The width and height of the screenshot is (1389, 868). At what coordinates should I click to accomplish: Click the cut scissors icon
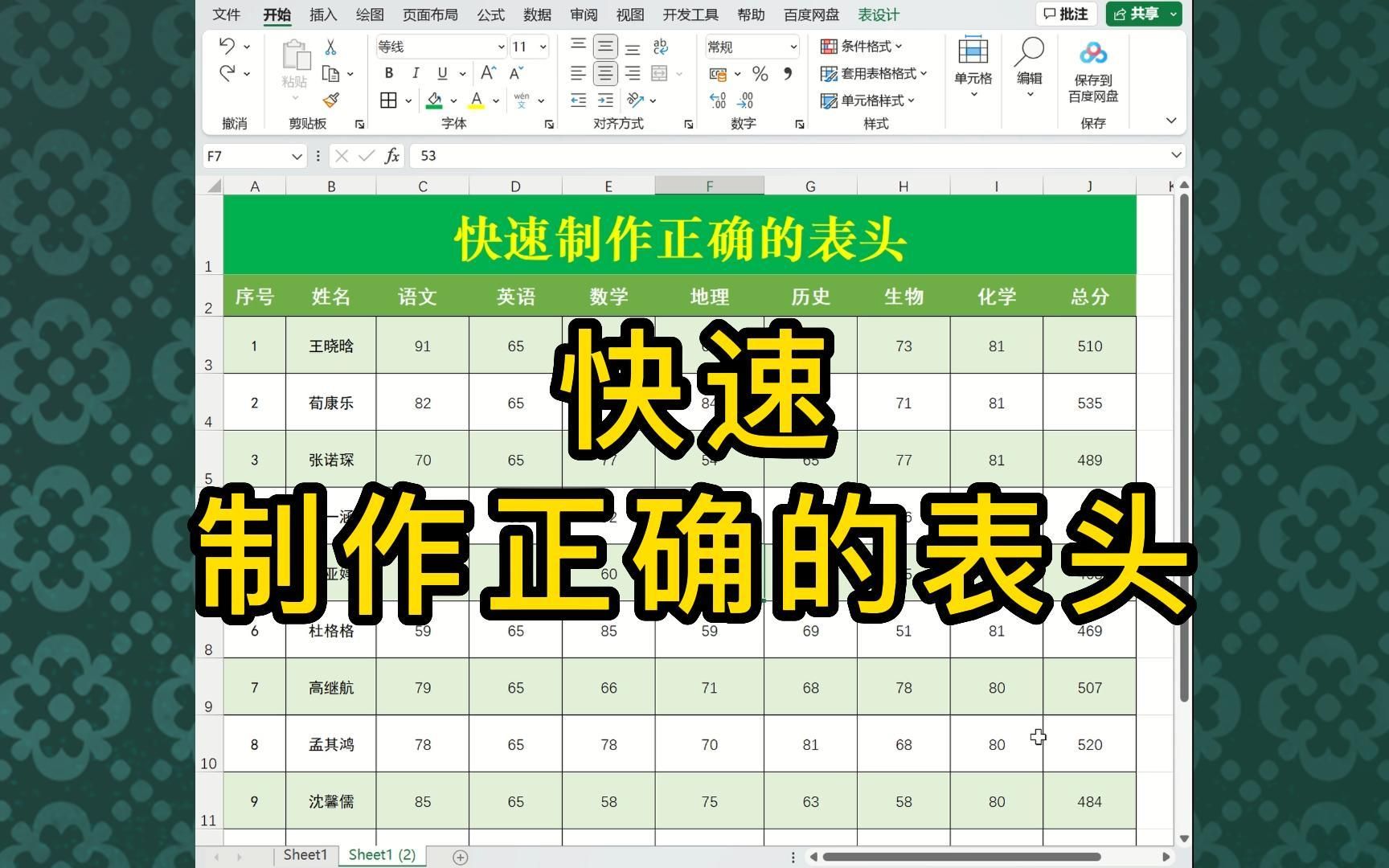coord(330,47)
